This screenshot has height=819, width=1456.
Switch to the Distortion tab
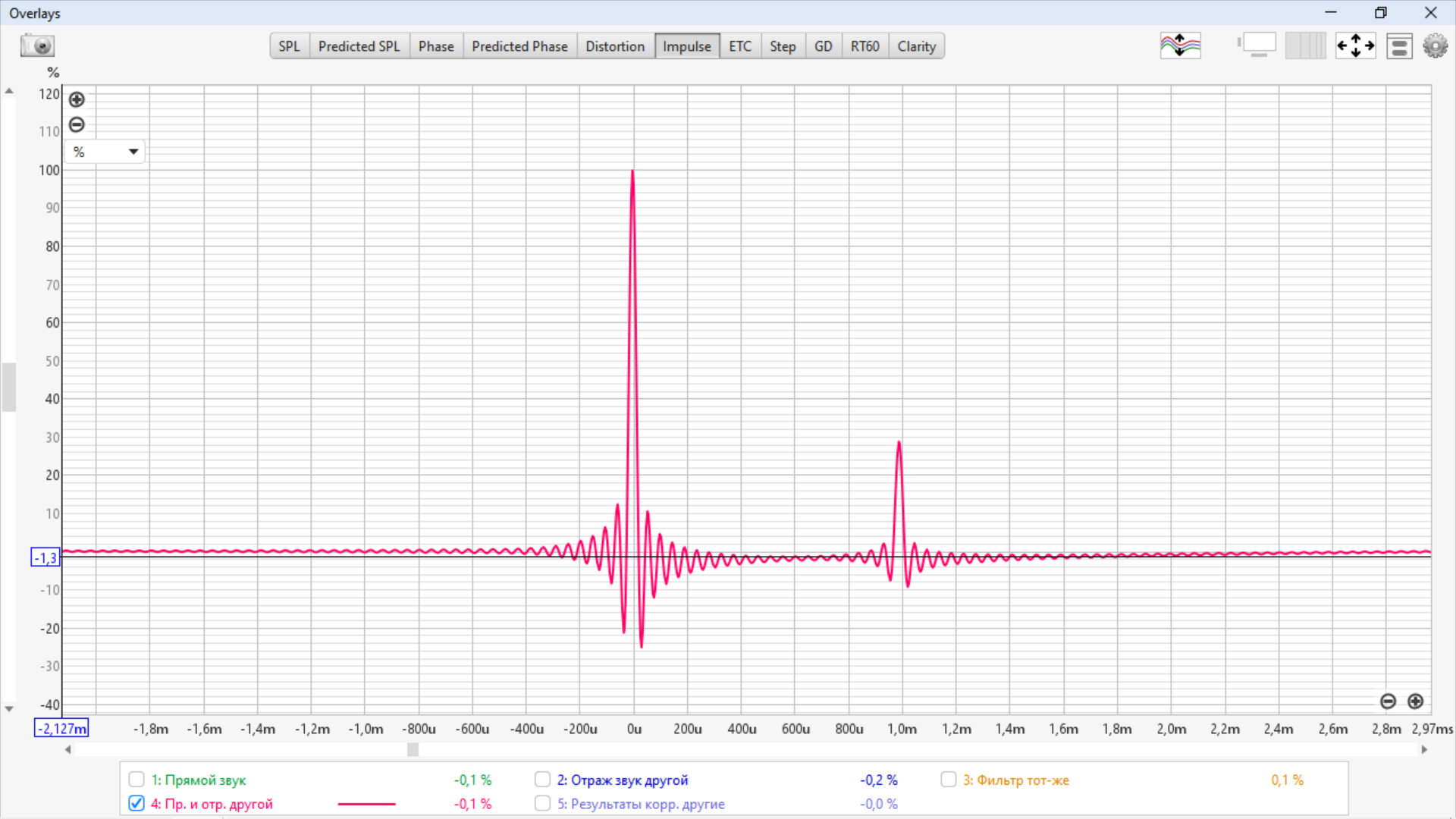[x=614, y=46]
